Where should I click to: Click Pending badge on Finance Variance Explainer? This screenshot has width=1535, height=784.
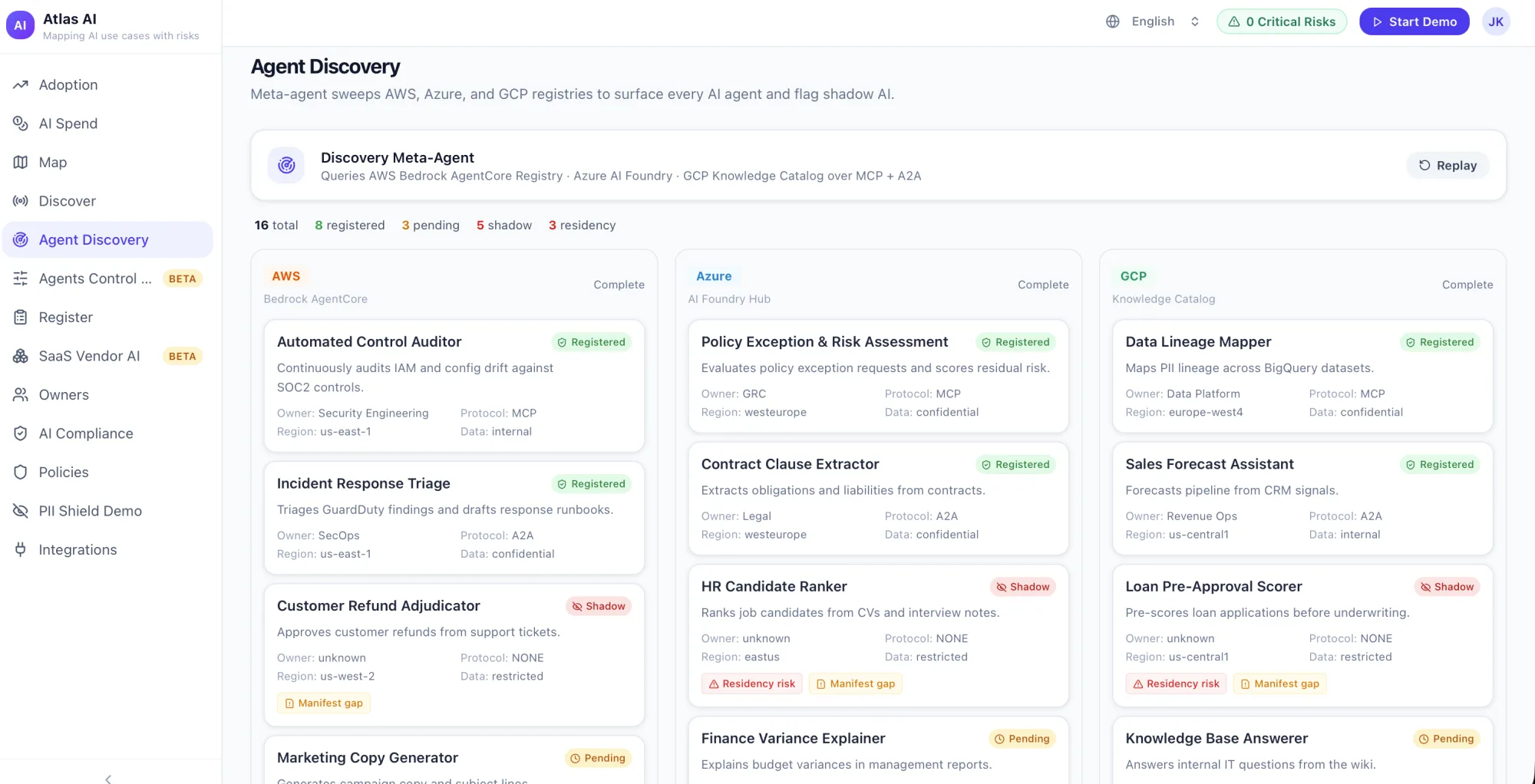[1022, 739]
